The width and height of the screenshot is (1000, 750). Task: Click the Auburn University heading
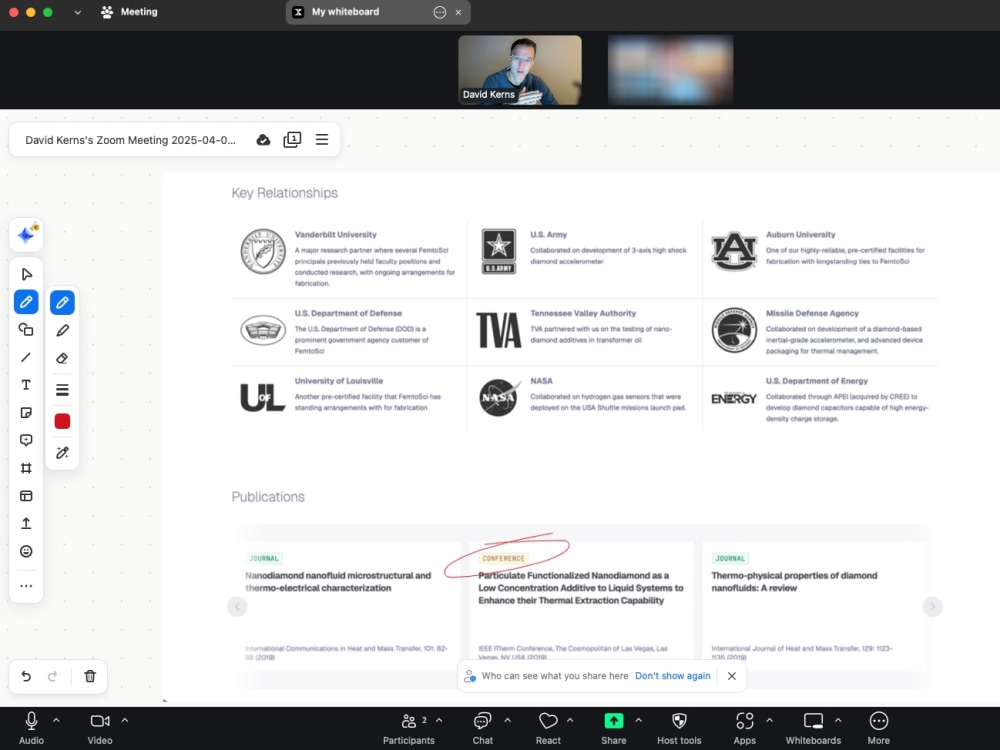800,235
